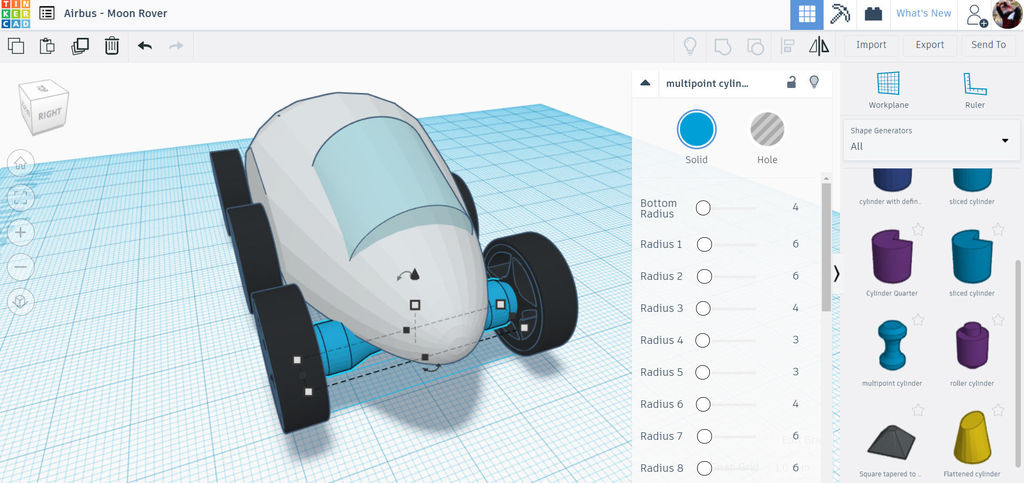Click the Bottom Radius value 4

pyautogui.click(x=795, y=208)
